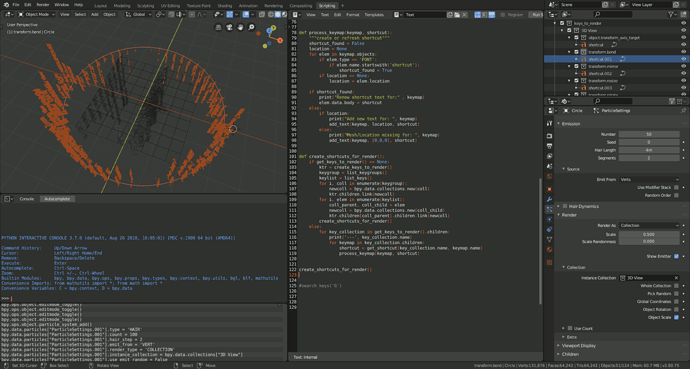Toggle syntax highlighting in text editor
The width and height of the screenshot is (690, 369).
point(492,15)
